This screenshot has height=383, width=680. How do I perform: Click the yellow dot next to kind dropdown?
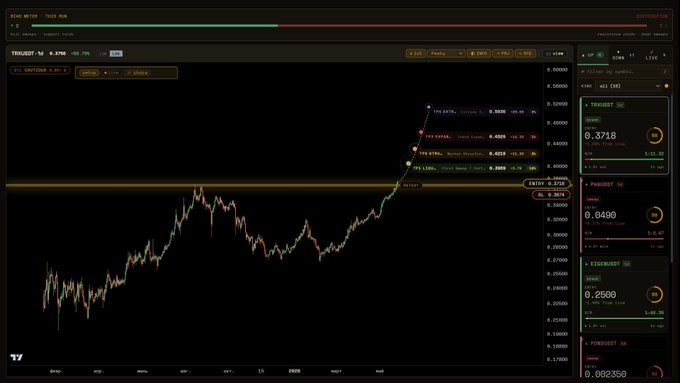point(667,86)
